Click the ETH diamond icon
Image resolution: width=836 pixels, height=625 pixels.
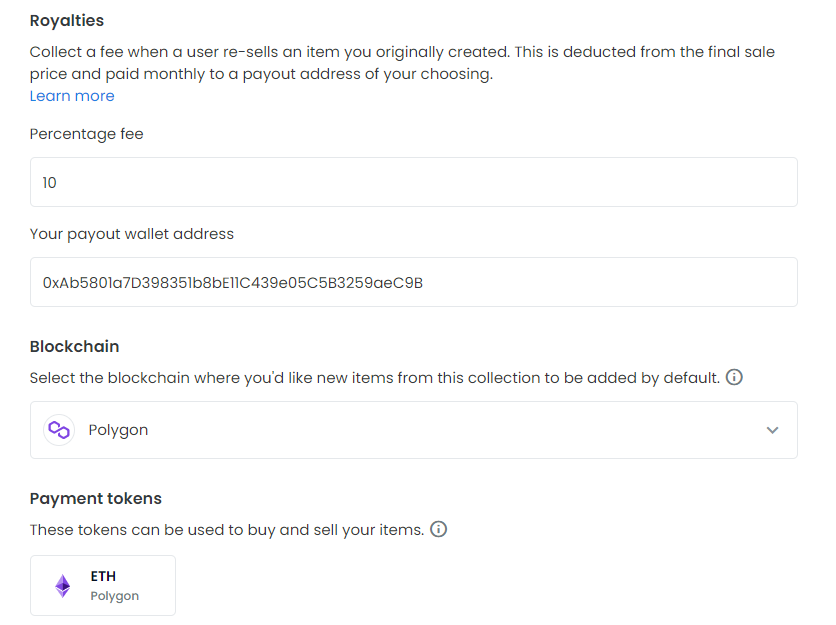coord(63,586)
